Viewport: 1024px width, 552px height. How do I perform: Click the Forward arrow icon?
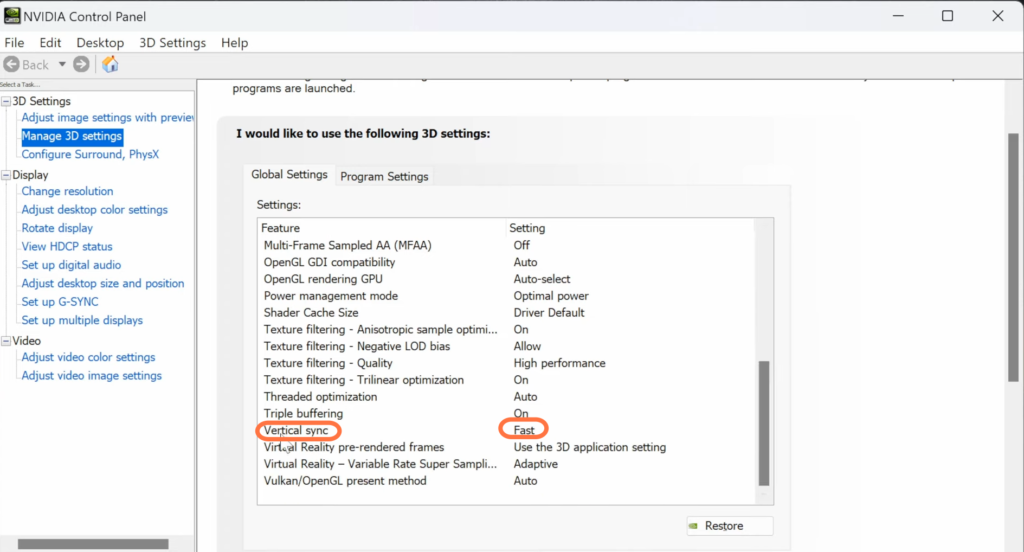81,64
